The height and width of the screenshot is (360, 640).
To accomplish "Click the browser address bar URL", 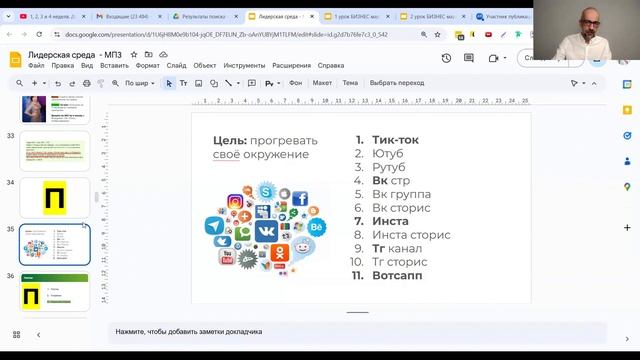I will point(227,35).
